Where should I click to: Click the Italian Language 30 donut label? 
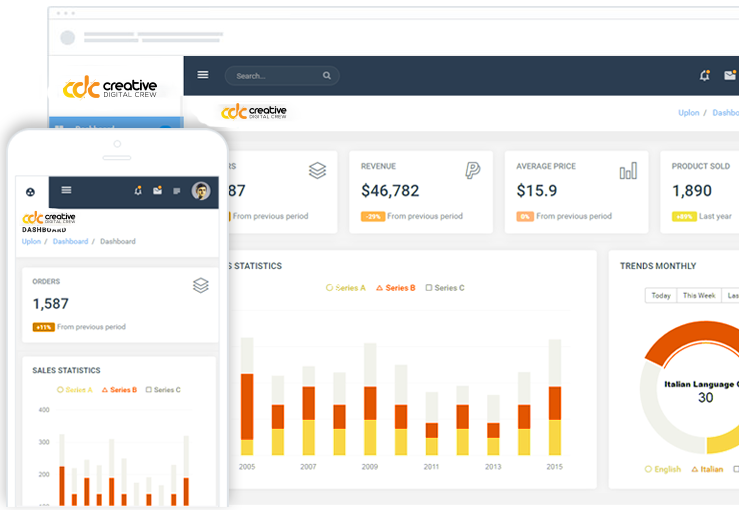[702, 391]
